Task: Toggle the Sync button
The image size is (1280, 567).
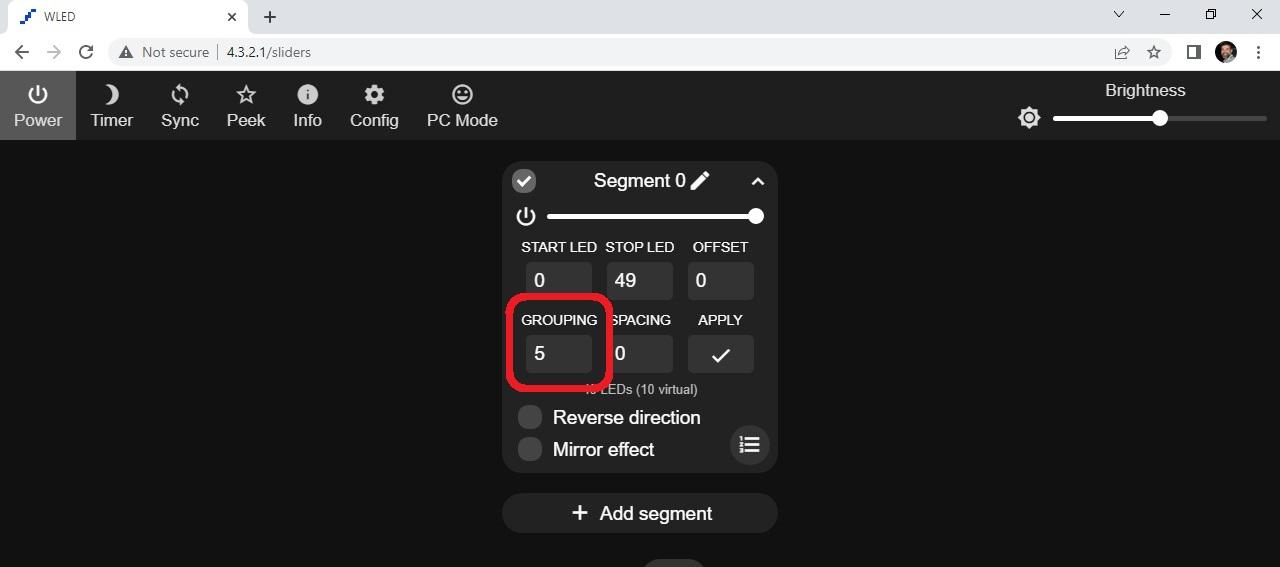Action: pos(180,105)
